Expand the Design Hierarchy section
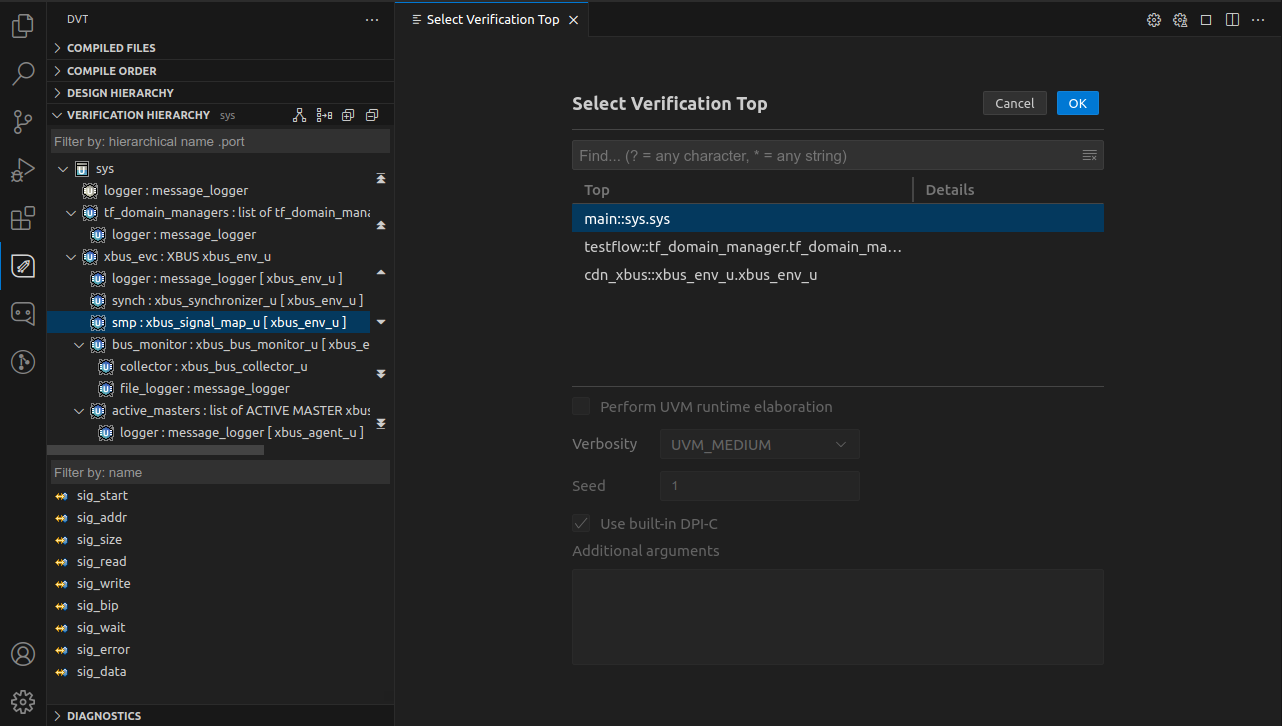Screen dimensions: 1282x726 pyautogui.click(x=221, y=93)
